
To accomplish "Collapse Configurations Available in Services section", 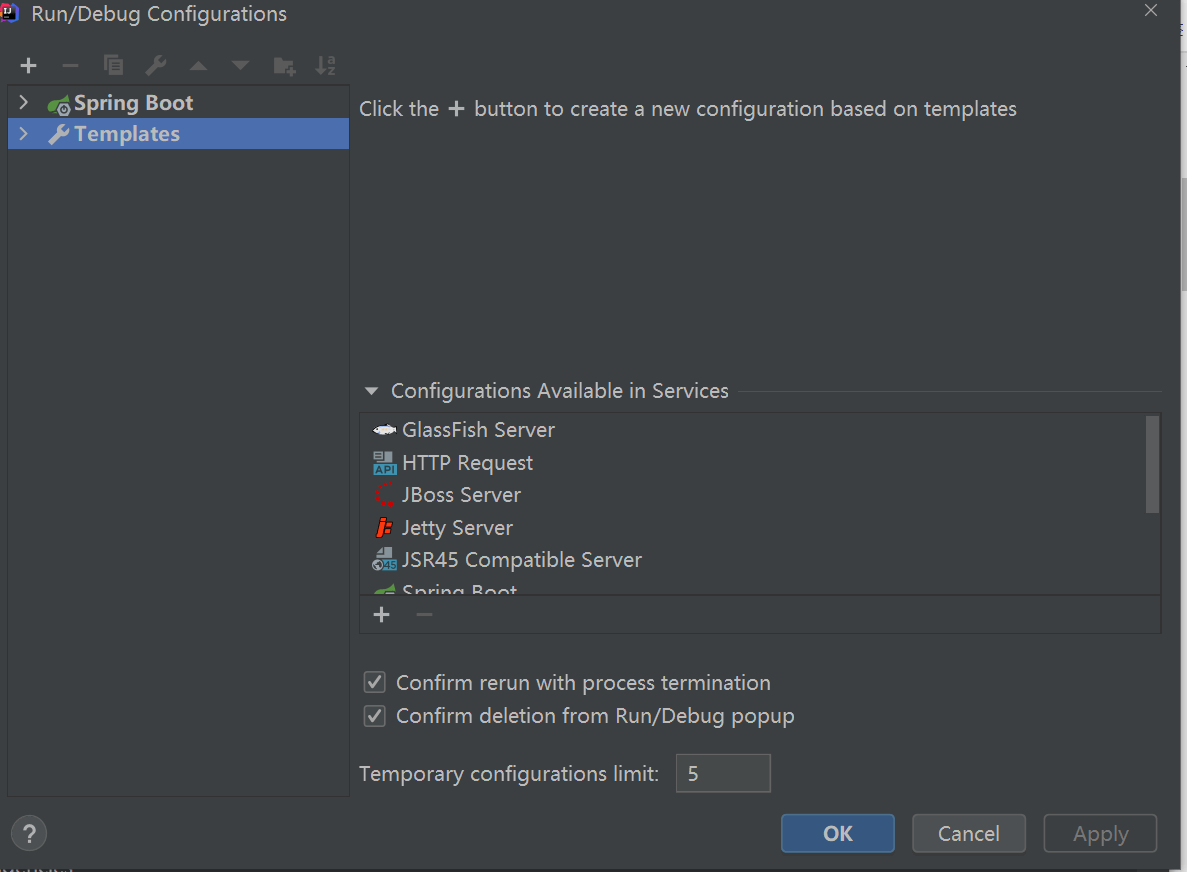I will pos(371,391).
